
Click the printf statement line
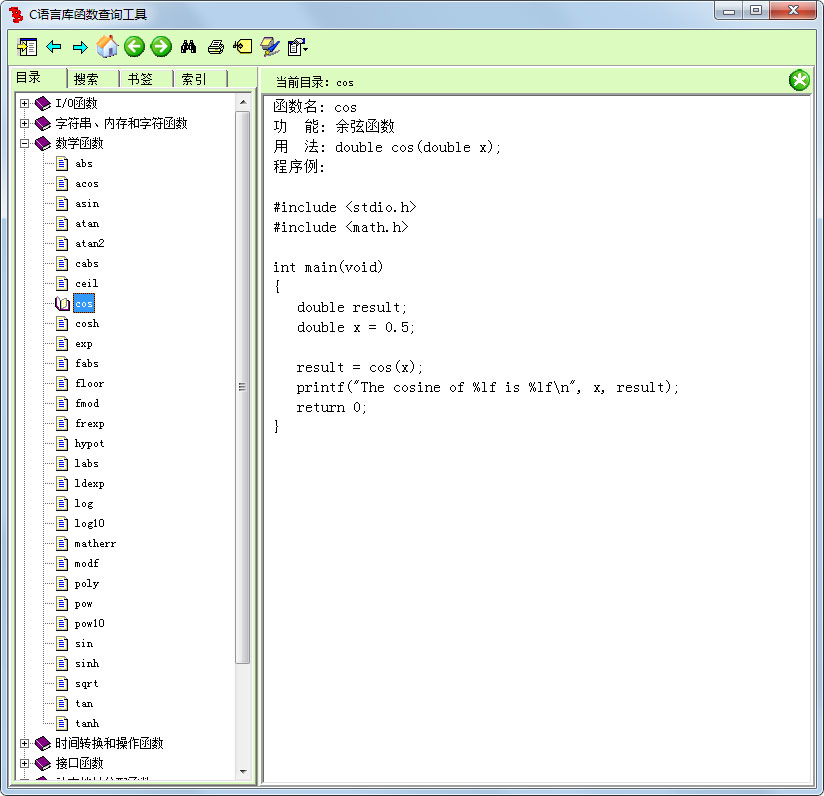click(x=488, y=388)
